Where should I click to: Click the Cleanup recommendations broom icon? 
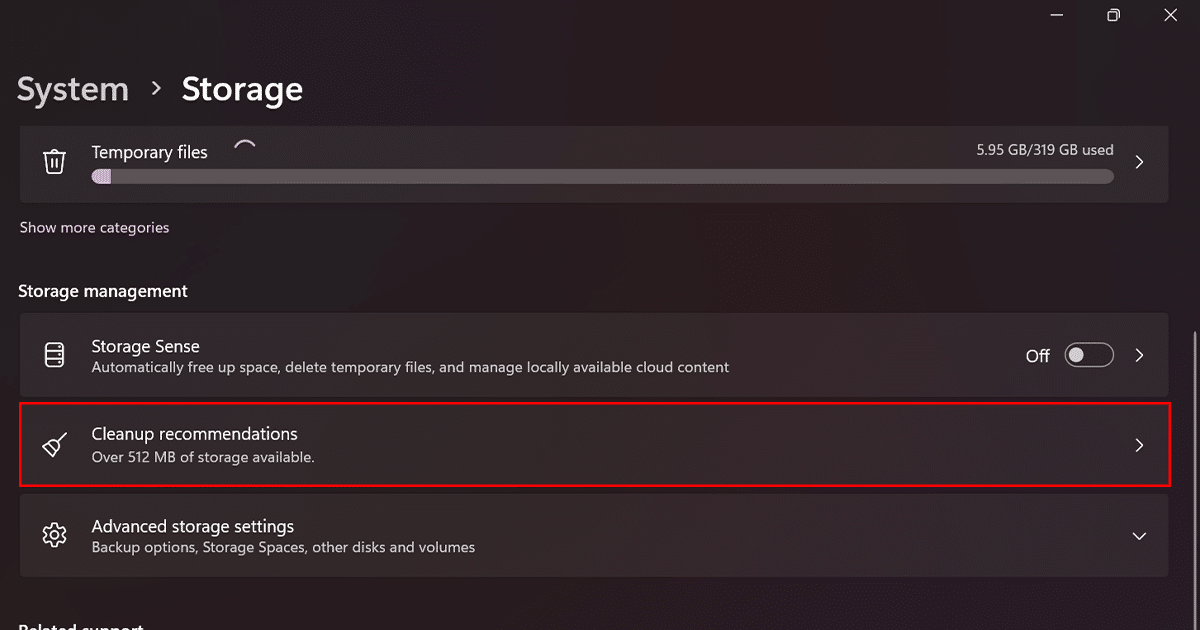(54, 445)
